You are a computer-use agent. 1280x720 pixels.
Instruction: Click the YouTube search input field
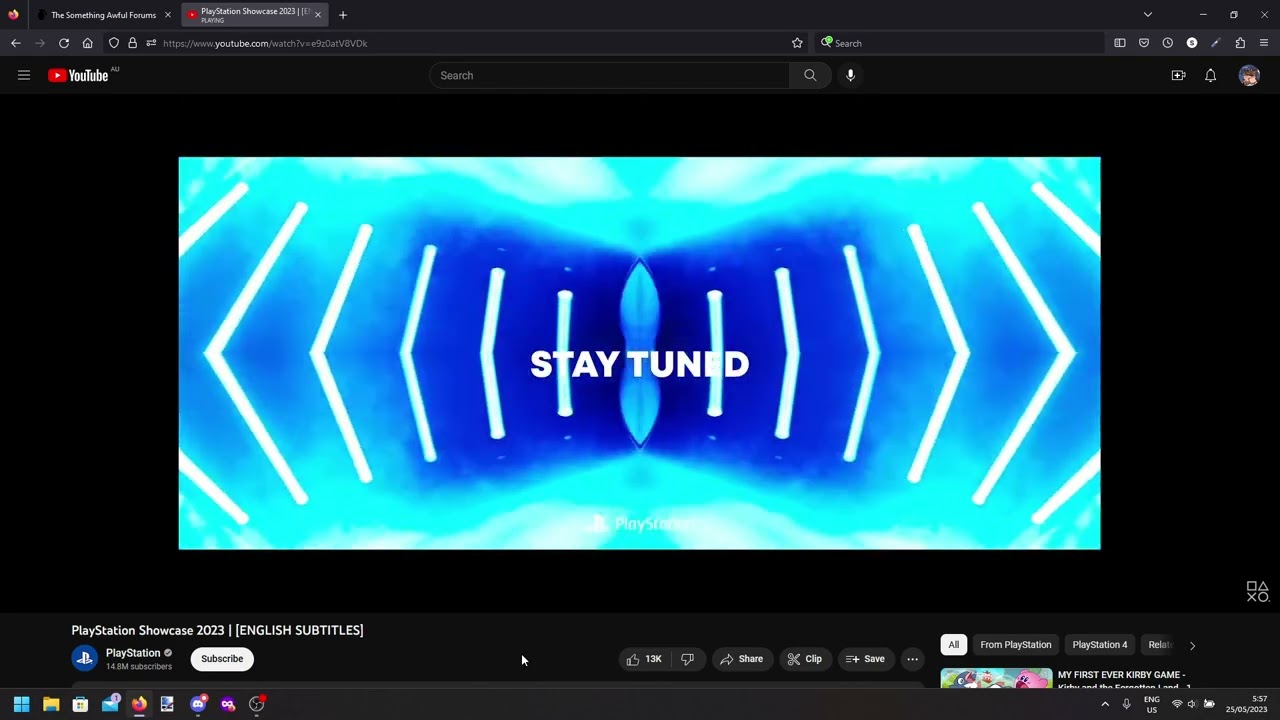(609, 75)
